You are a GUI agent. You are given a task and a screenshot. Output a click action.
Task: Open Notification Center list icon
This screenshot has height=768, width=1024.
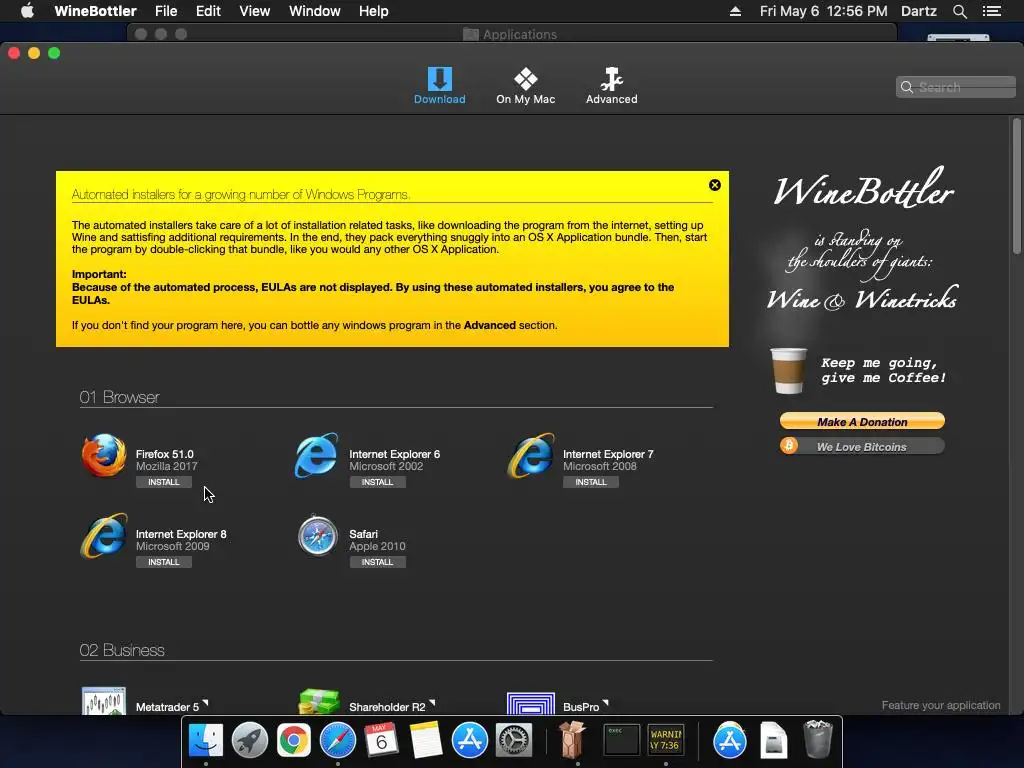point(992,11)
